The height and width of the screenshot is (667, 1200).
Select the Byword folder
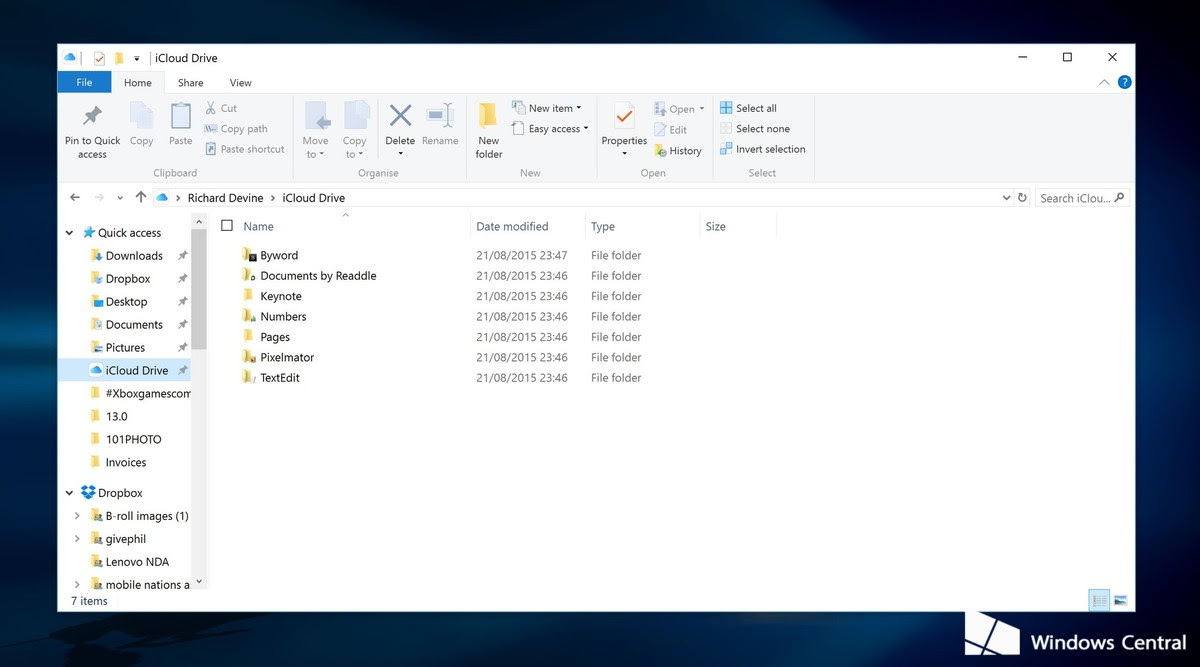[x=279, y=255]
